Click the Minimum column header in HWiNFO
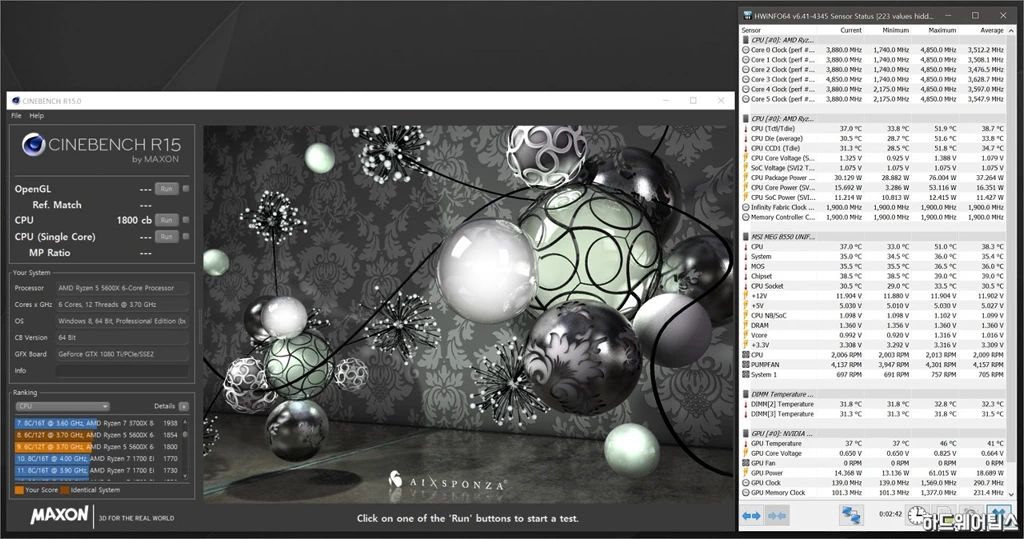 coord(887,30)
